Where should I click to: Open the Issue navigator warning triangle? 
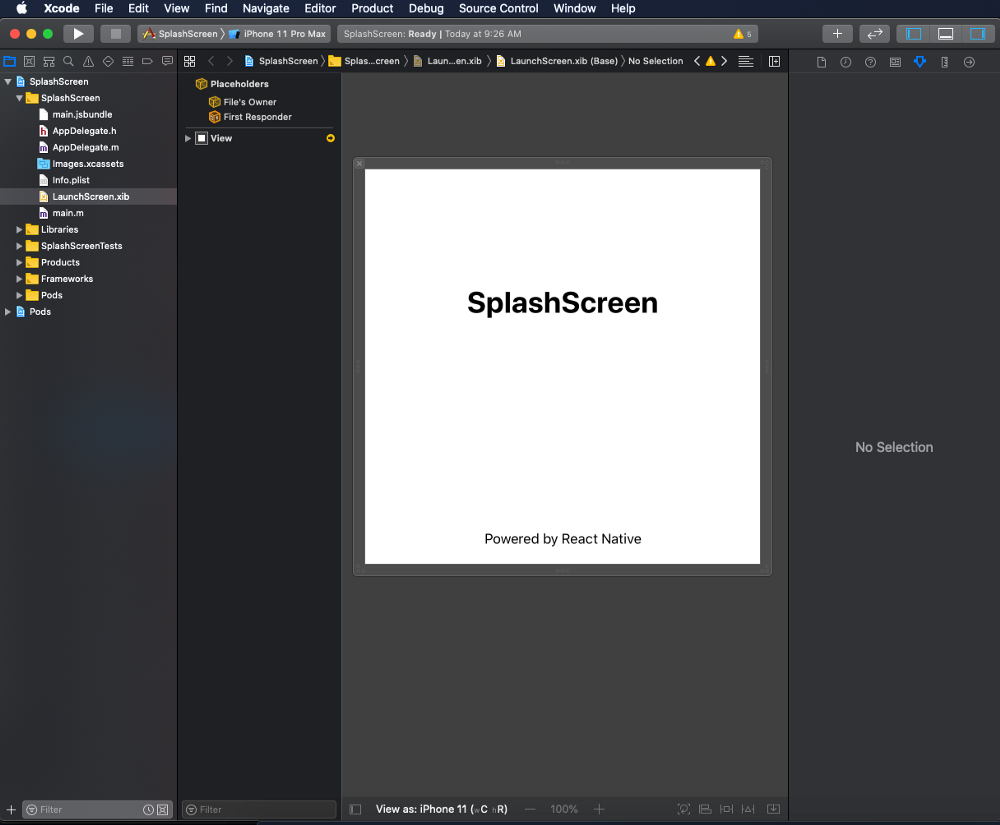89,61
